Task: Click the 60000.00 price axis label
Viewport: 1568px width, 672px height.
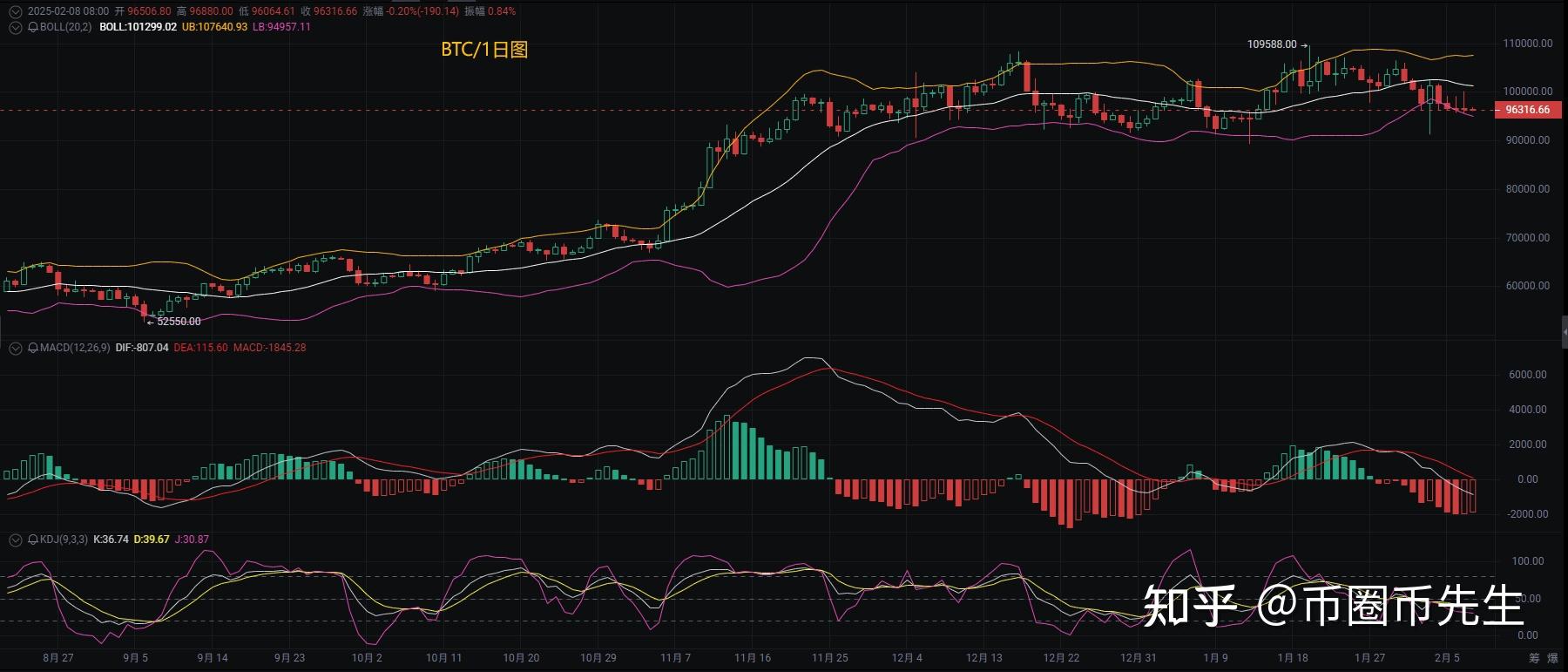Action: tap(1529, 286)
